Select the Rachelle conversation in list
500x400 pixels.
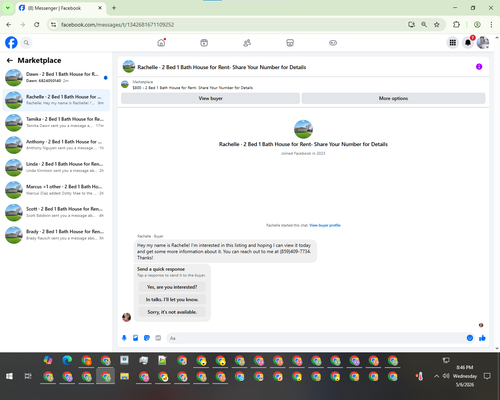pos(56,100)
